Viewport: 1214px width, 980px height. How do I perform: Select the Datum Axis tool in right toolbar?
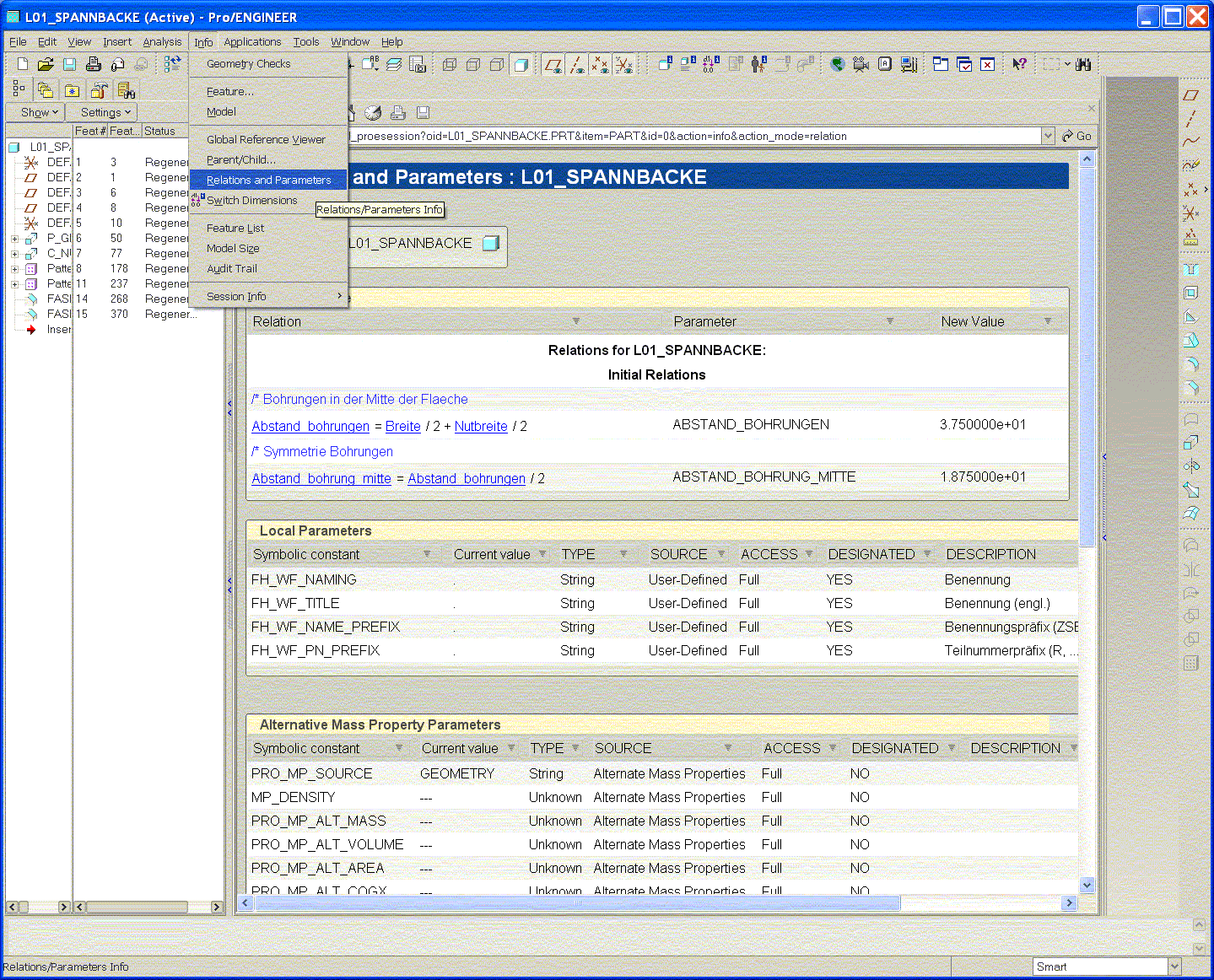(x=1191, y=118)
